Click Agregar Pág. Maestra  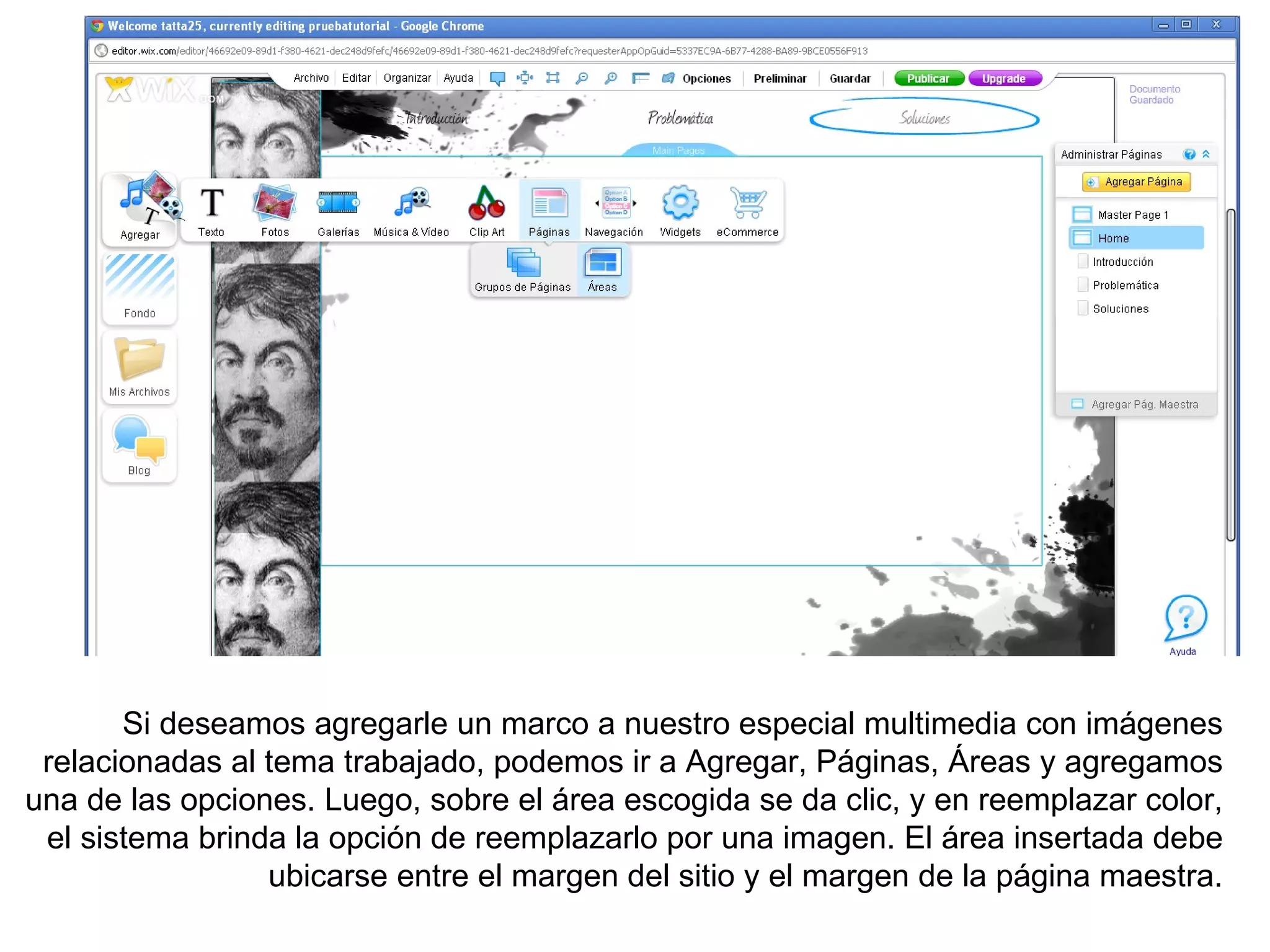[x=1135, y=405]
